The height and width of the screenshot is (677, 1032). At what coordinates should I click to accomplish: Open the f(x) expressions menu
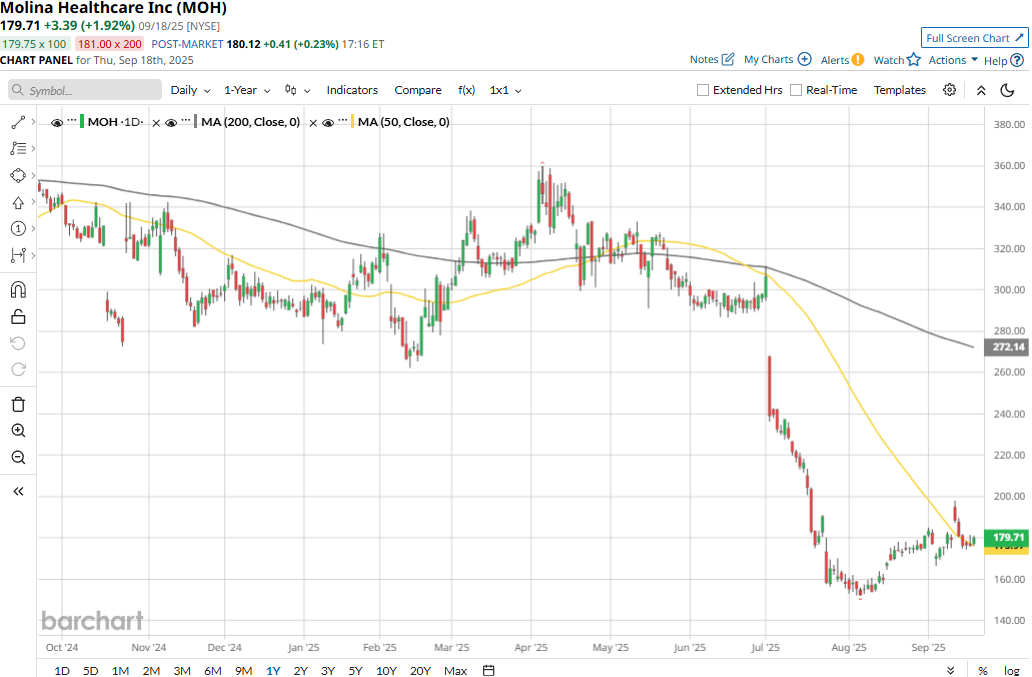pos(467,90)
